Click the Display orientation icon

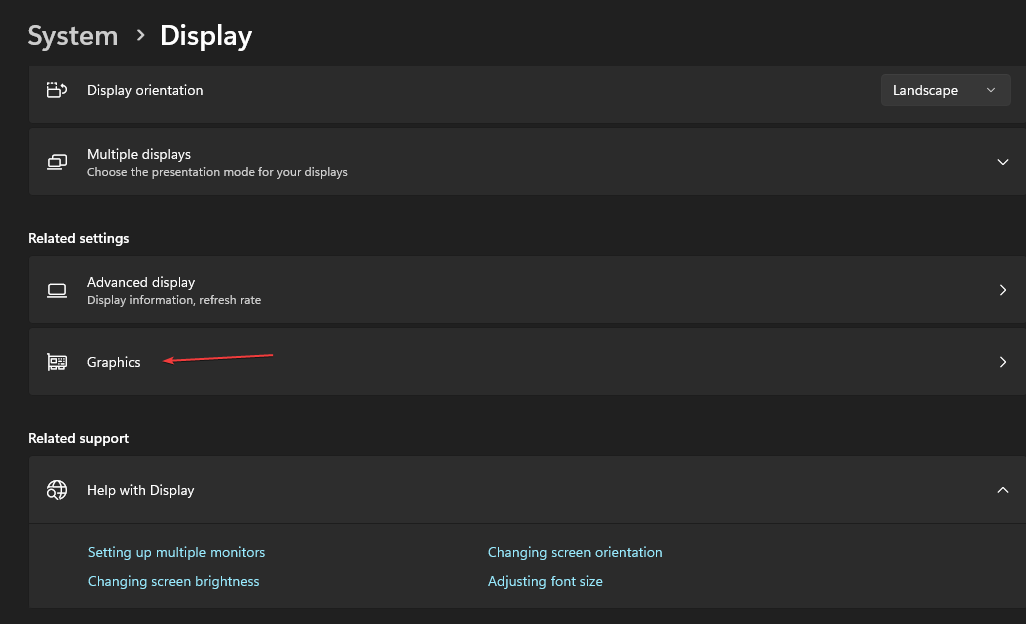coord(57,89)
